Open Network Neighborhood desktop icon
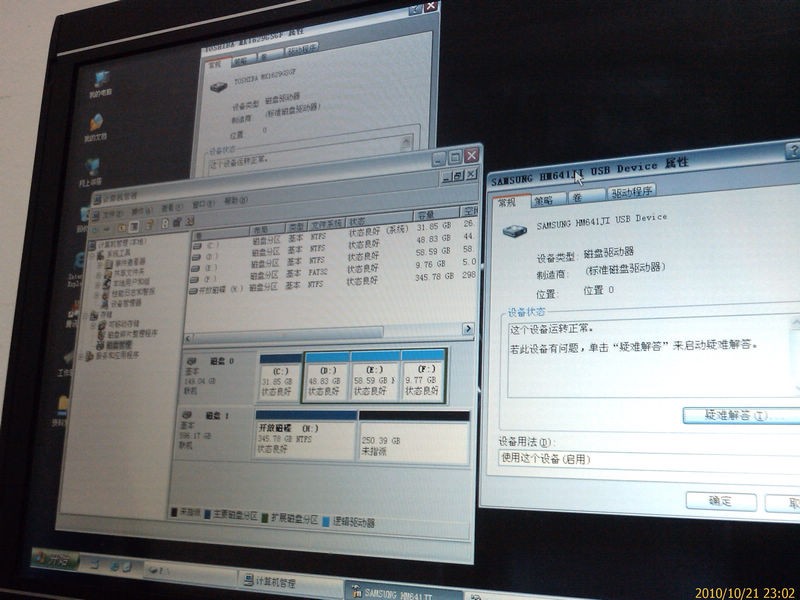 pyautogui.click(x=92, y=167)
